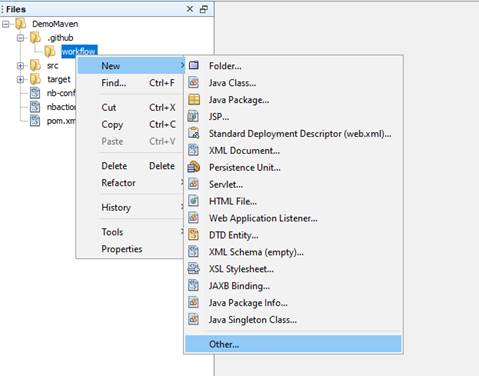Click the Java Singleton Class icon
479x376 pixels.
pyautogui.click(x=194, y=319)
